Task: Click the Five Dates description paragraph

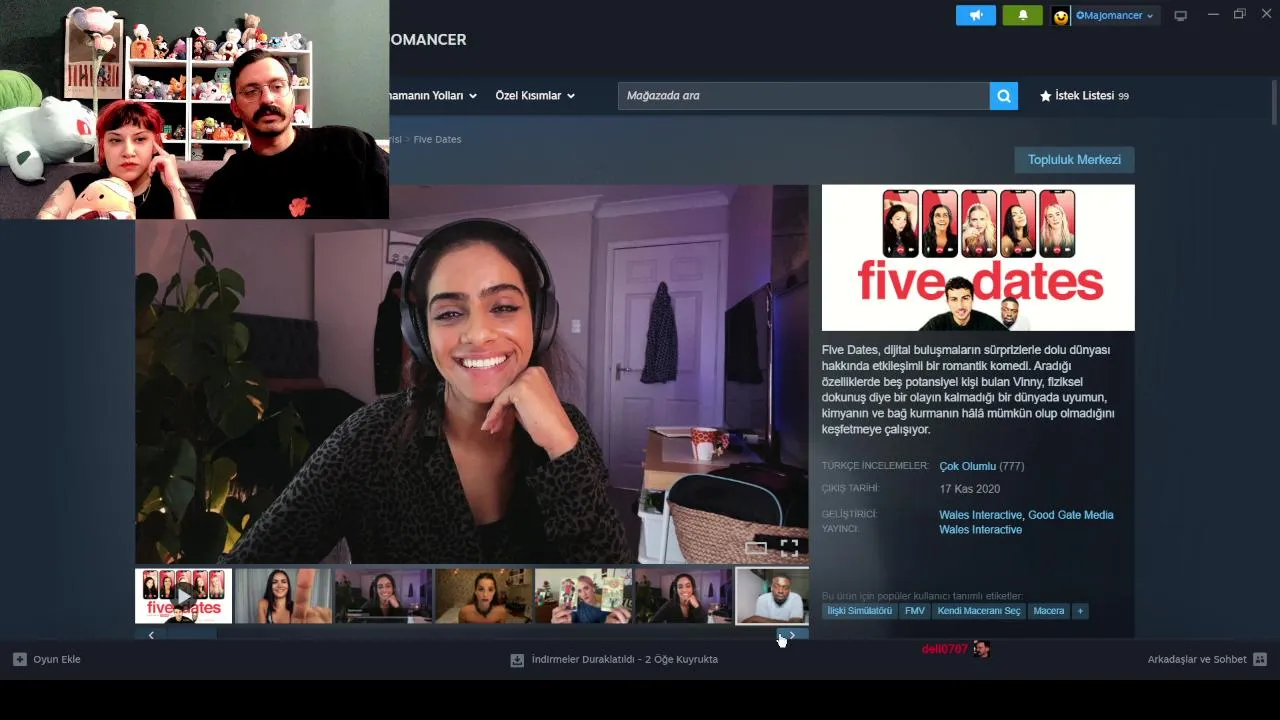Action: 968,390
